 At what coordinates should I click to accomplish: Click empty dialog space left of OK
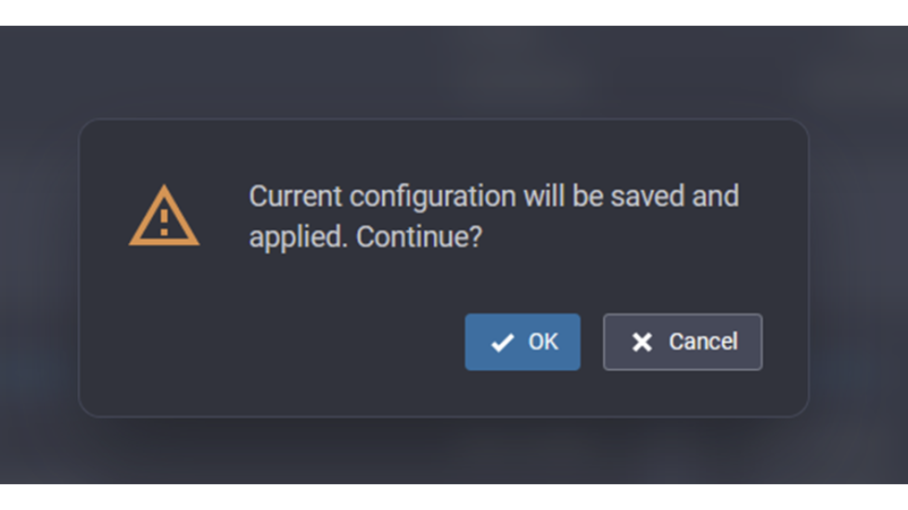point(272,342)
